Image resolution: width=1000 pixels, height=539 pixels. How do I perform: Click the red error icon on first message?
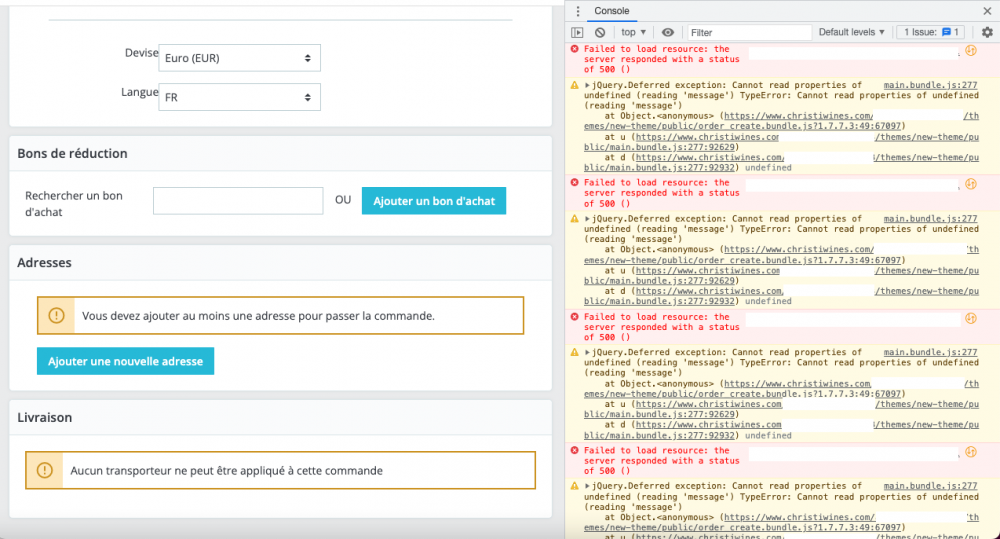(x=574, y=49)
